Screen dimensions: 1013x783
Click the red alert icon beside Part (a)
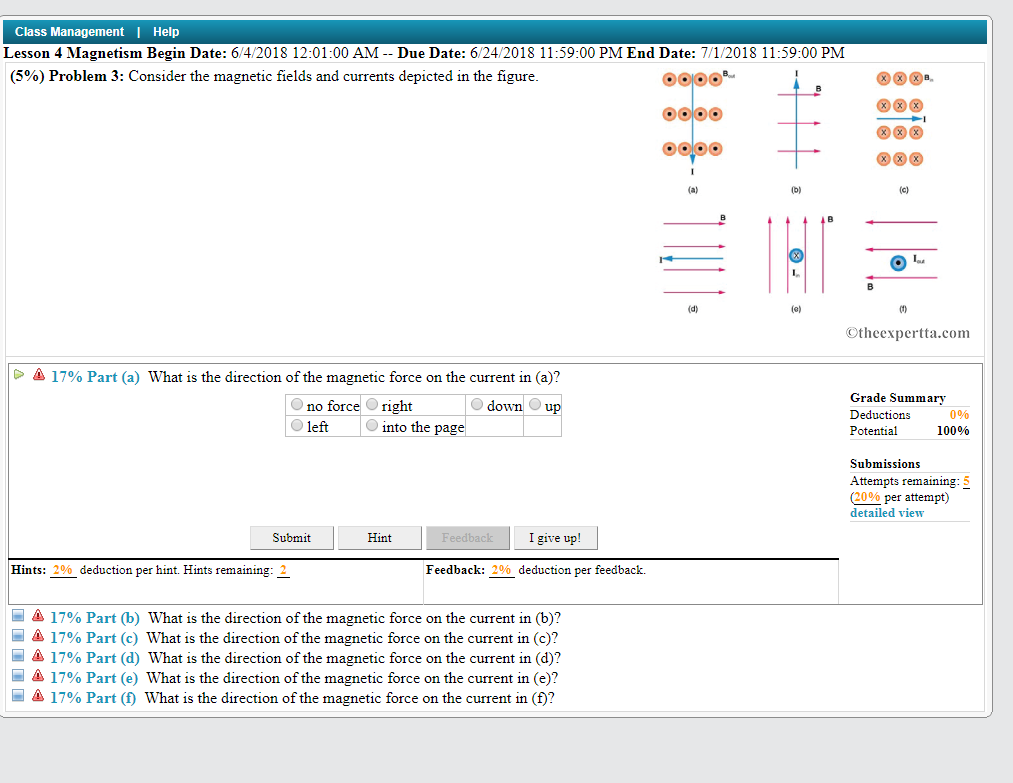coord(36,376)
